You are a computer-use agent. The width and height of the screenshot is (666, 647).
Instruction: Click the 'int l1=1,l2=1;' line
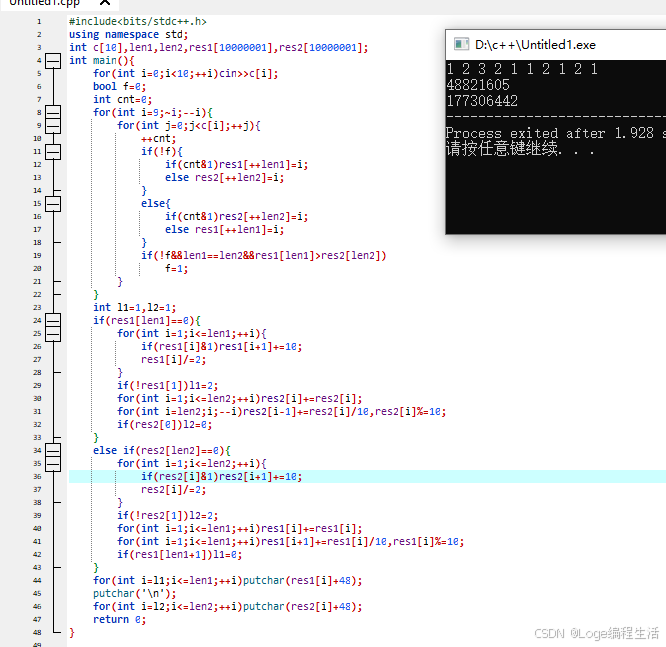point(135,308)
